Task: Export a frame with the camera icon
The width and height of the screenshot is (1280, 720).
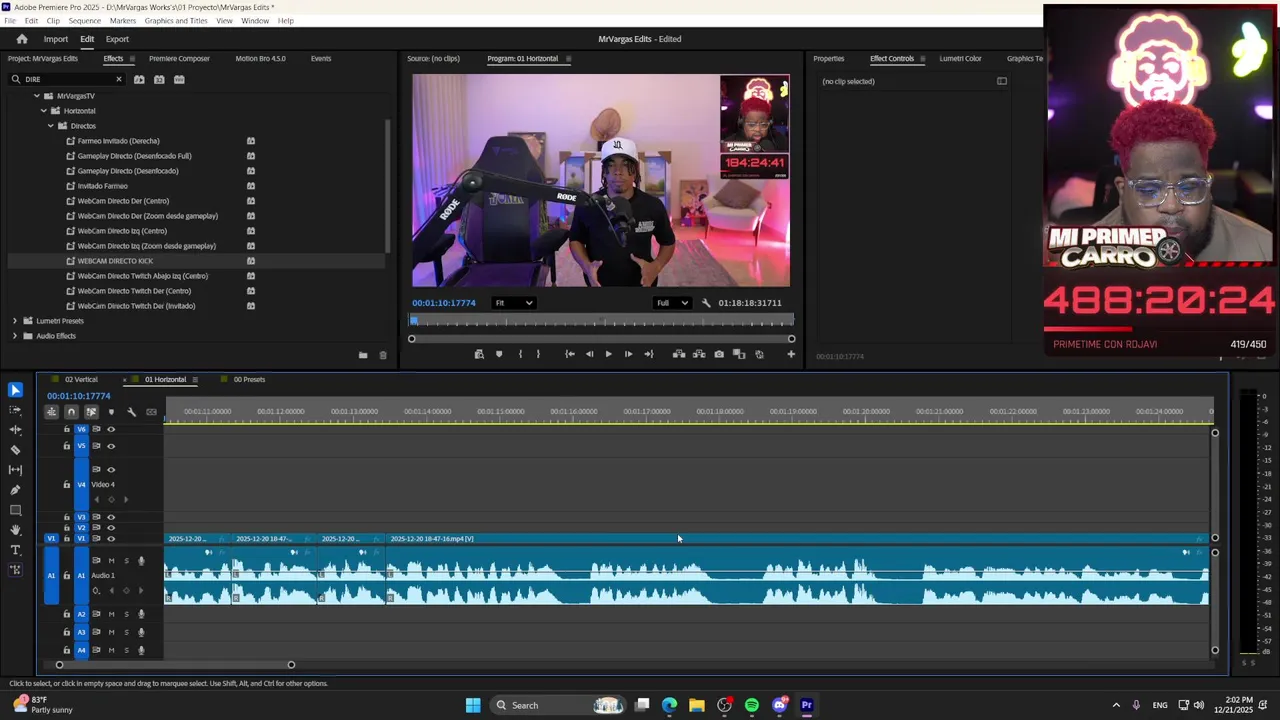Action: pyautogui.click(x=719, y=354)
